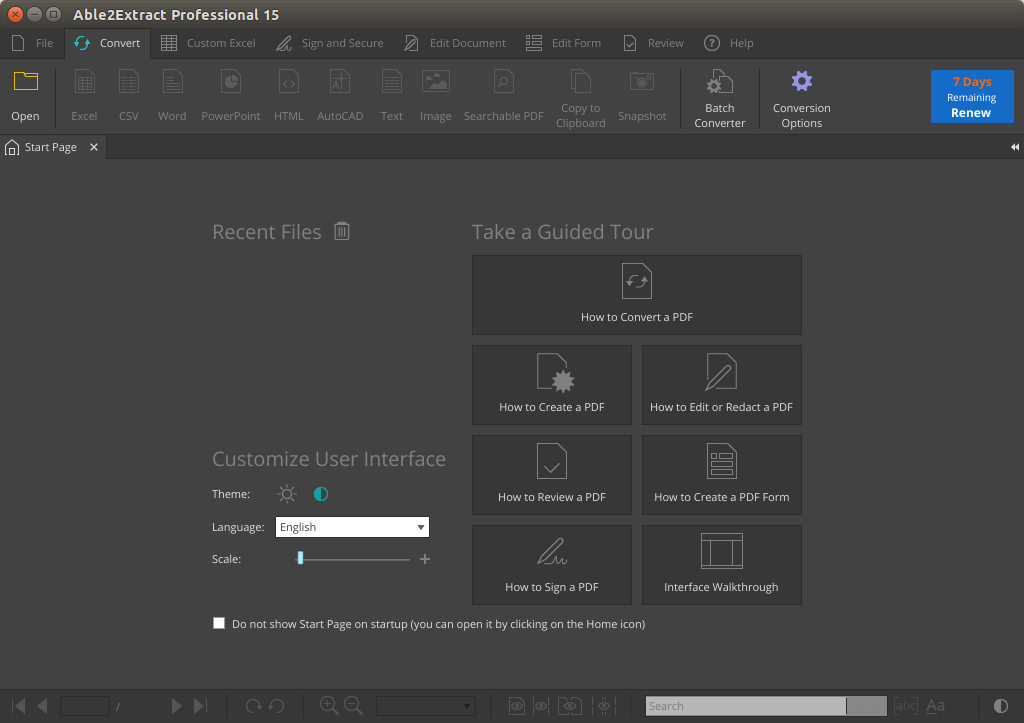Click the zoom out magnifier icon
The height and width of the screenshot is (723, 1024).
pyautogui.click(x=353, y=705)
